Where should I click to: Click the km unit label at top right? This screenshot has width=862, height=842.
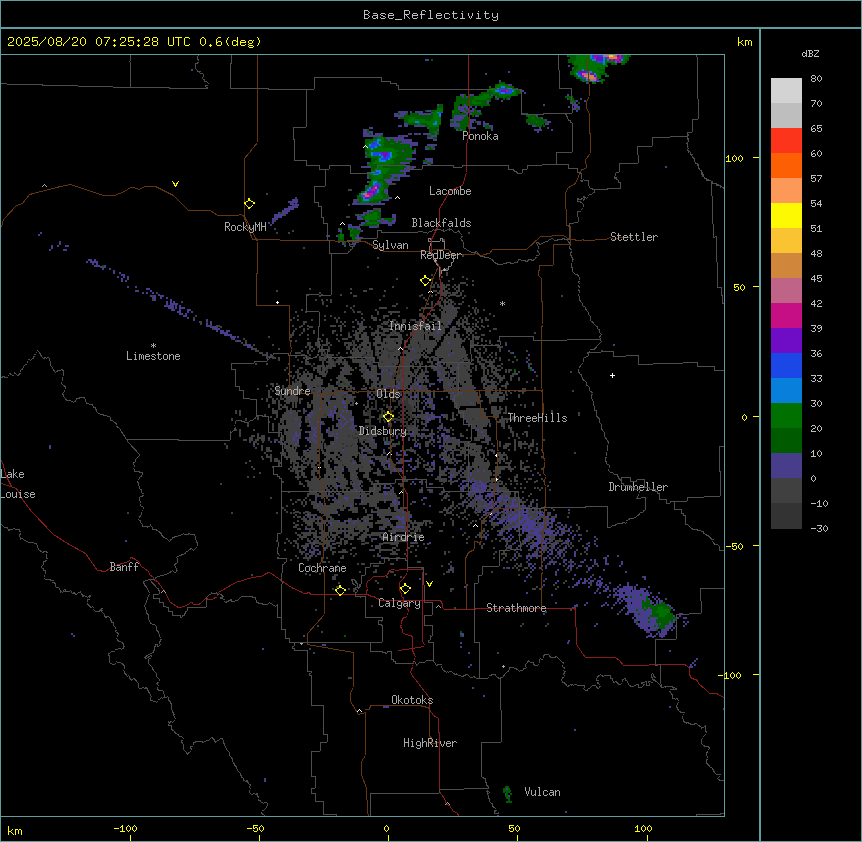pyautogui.click(x=745, y=42)
